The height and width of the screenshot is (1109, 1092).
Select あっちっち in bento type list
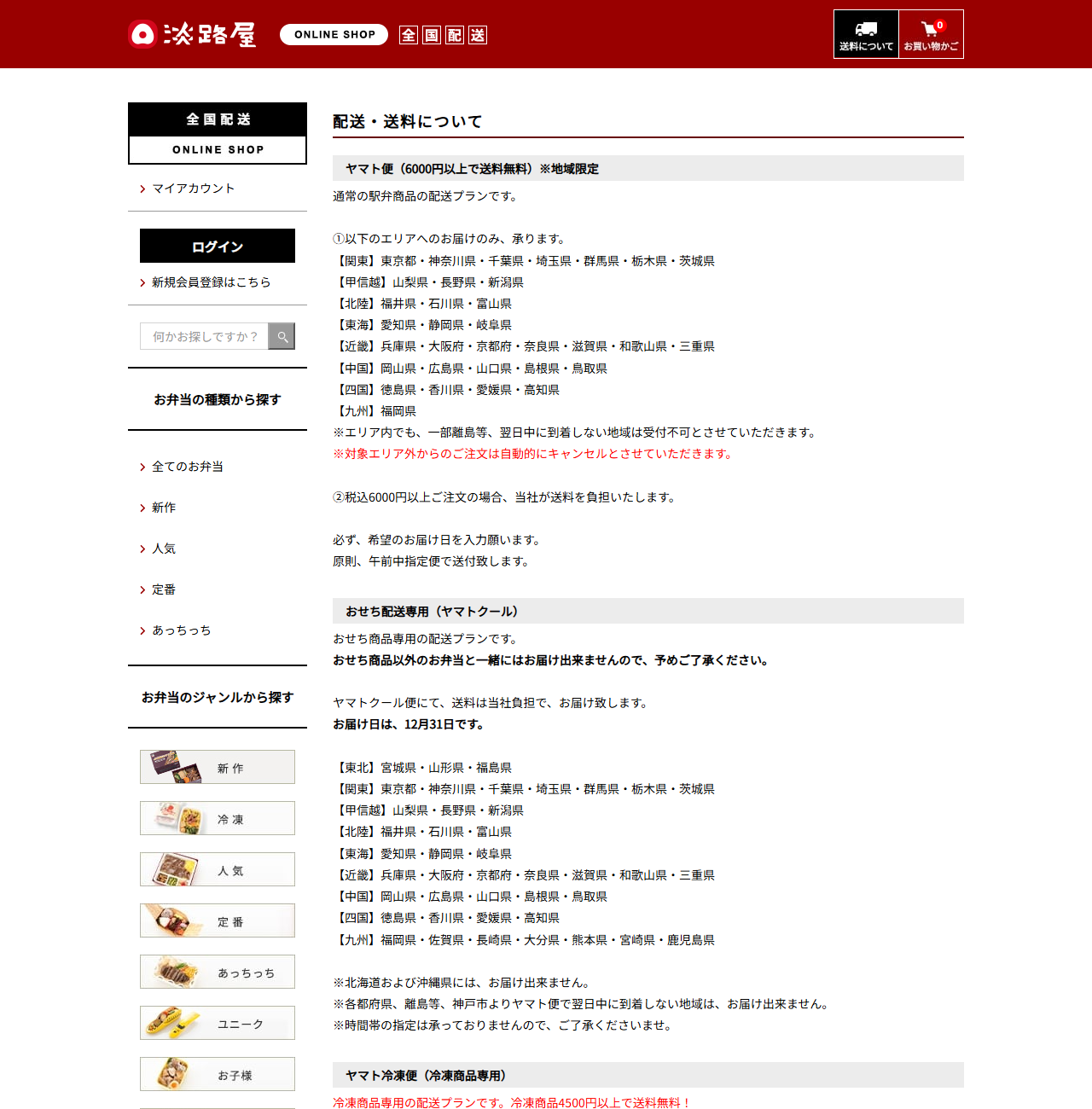pos(181,630)
